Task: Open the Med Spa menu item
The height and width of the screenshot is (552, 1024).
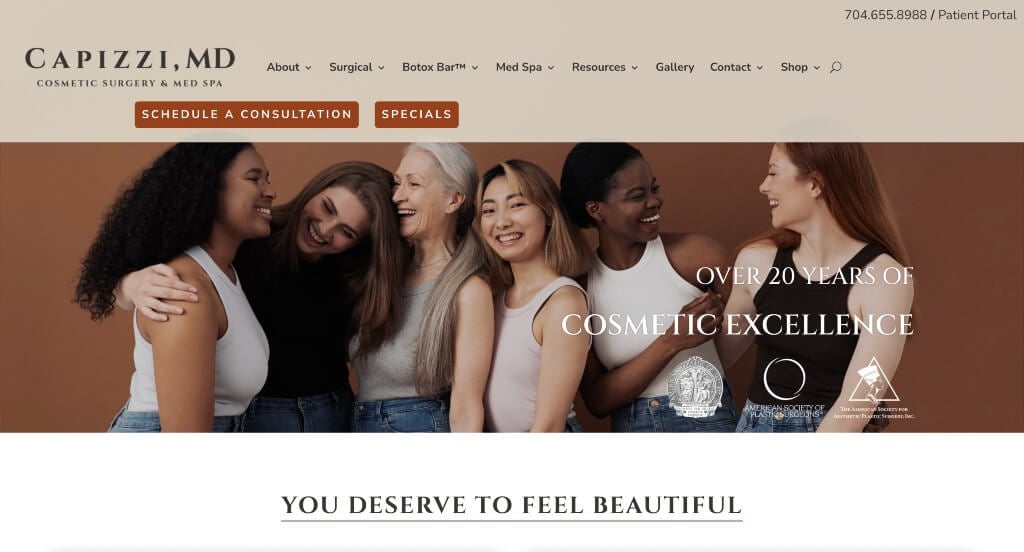Action: [519, 67]
